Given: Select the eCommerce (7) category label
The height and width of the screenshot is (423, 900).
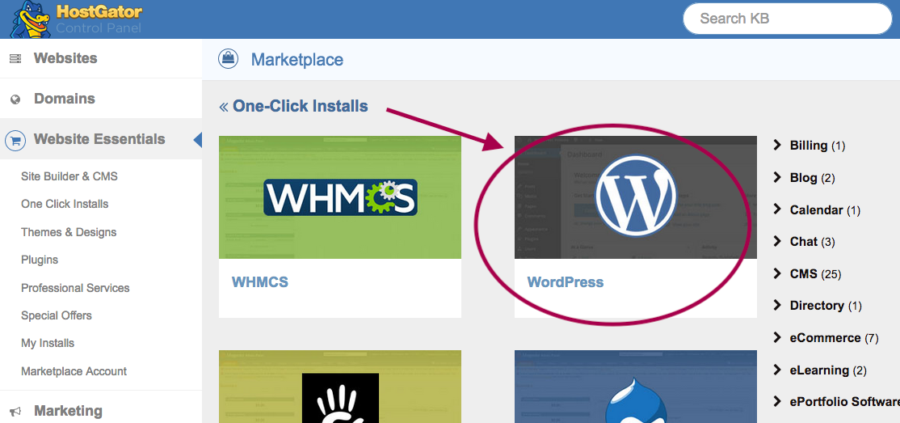Looking at the screenshot, I should pos(834,338).
